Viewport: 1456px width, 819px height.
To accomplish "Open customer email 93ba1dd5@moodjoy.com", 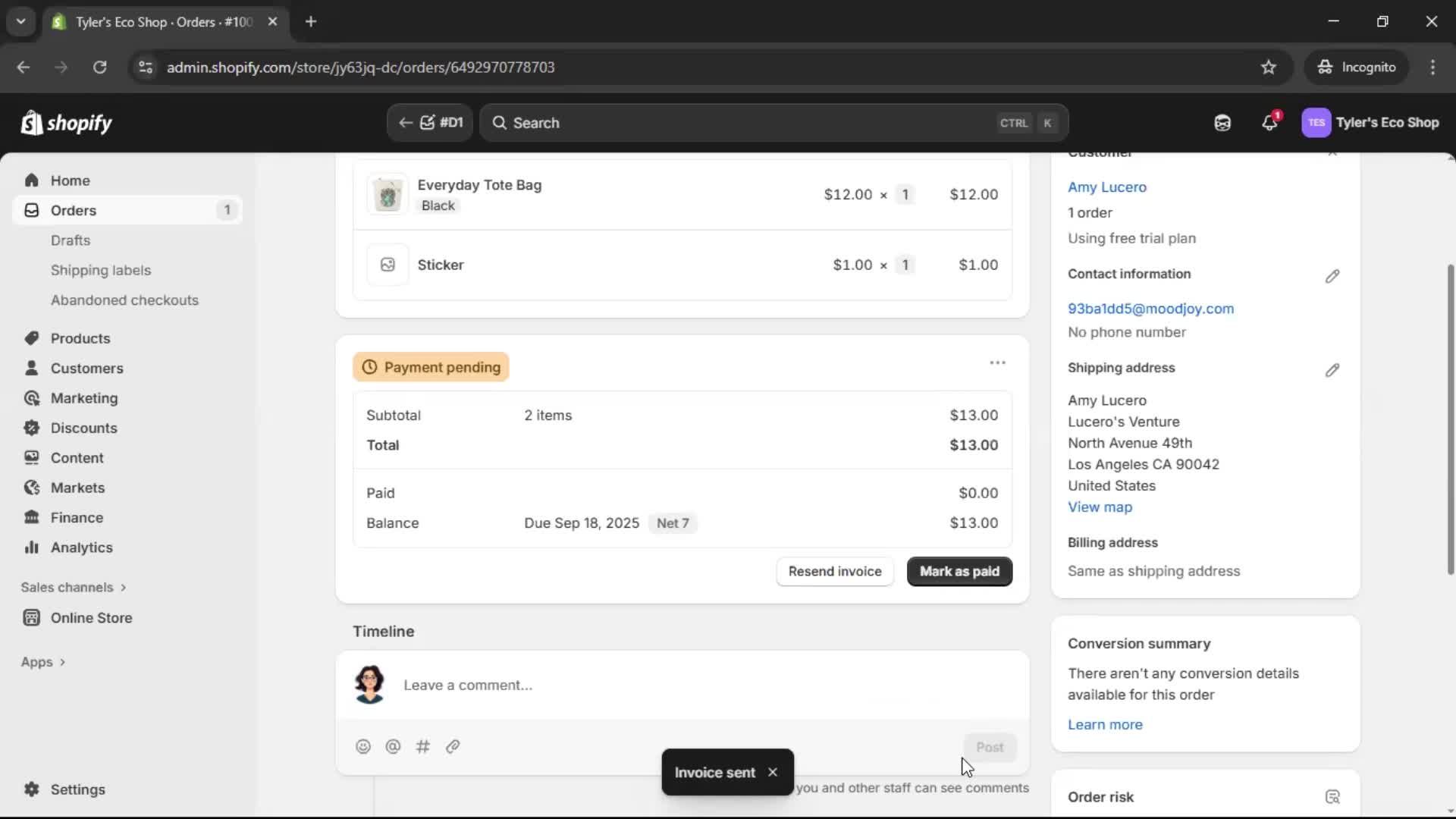I will point(1150,309).
